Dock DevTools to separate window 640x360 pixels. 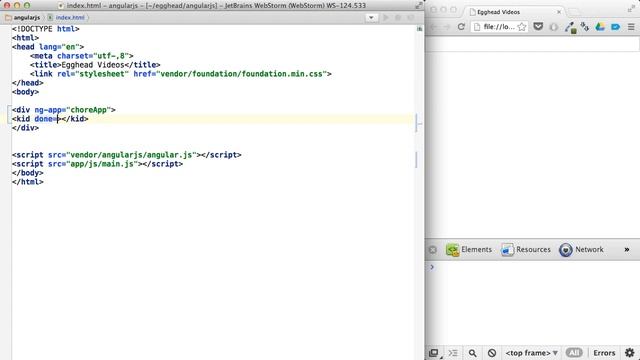coord(434,353)
